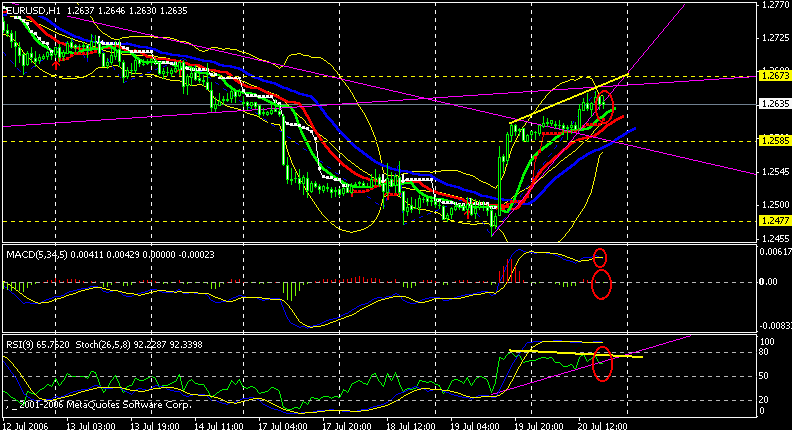Image resolution: width=792 pixels, height=430 pixels.
Task: Click the 1.2455 price axis label
Action: click(775, 238)
